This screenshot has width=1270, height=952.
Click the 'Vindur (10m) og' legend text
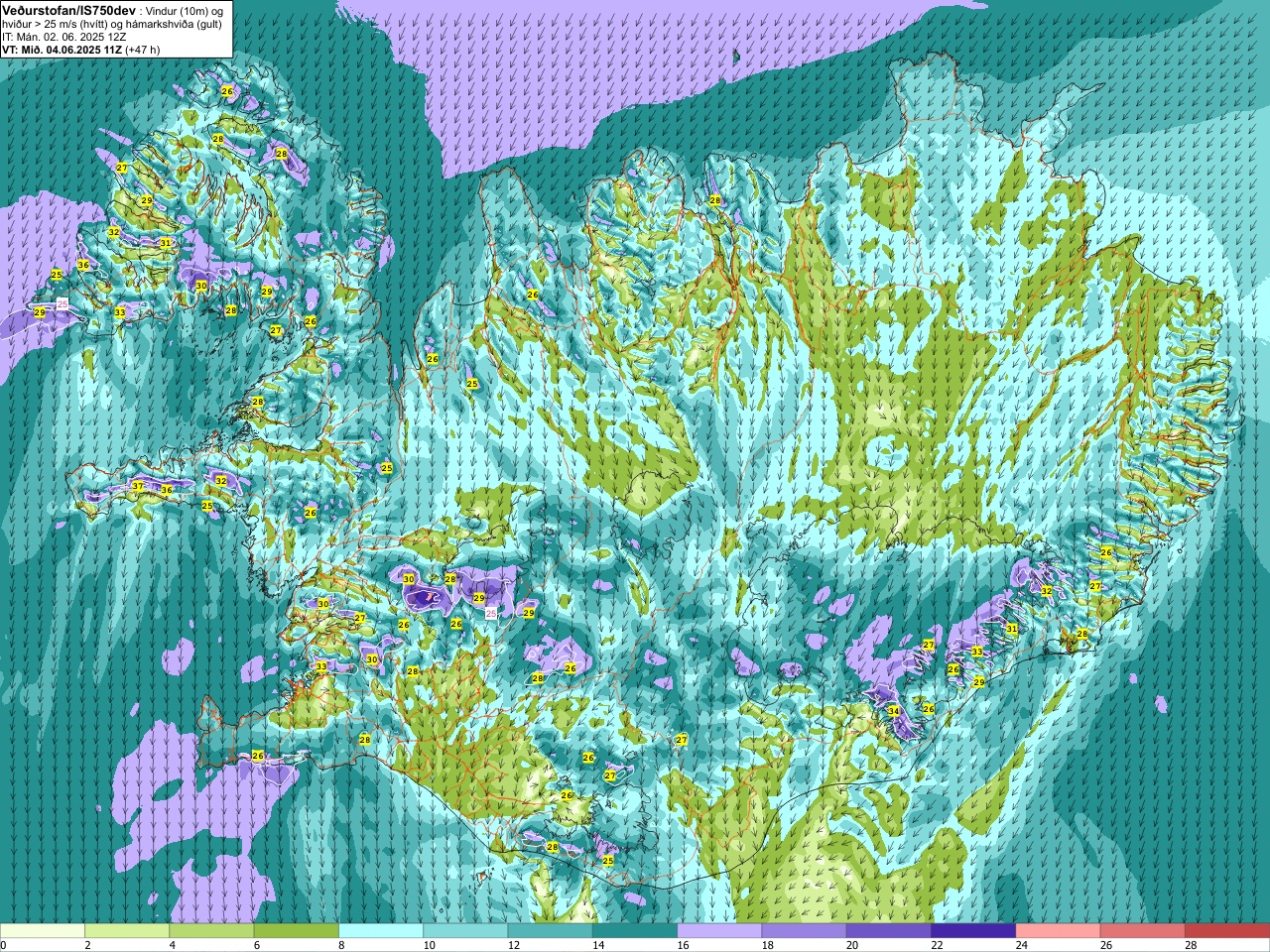click(184, 10)
